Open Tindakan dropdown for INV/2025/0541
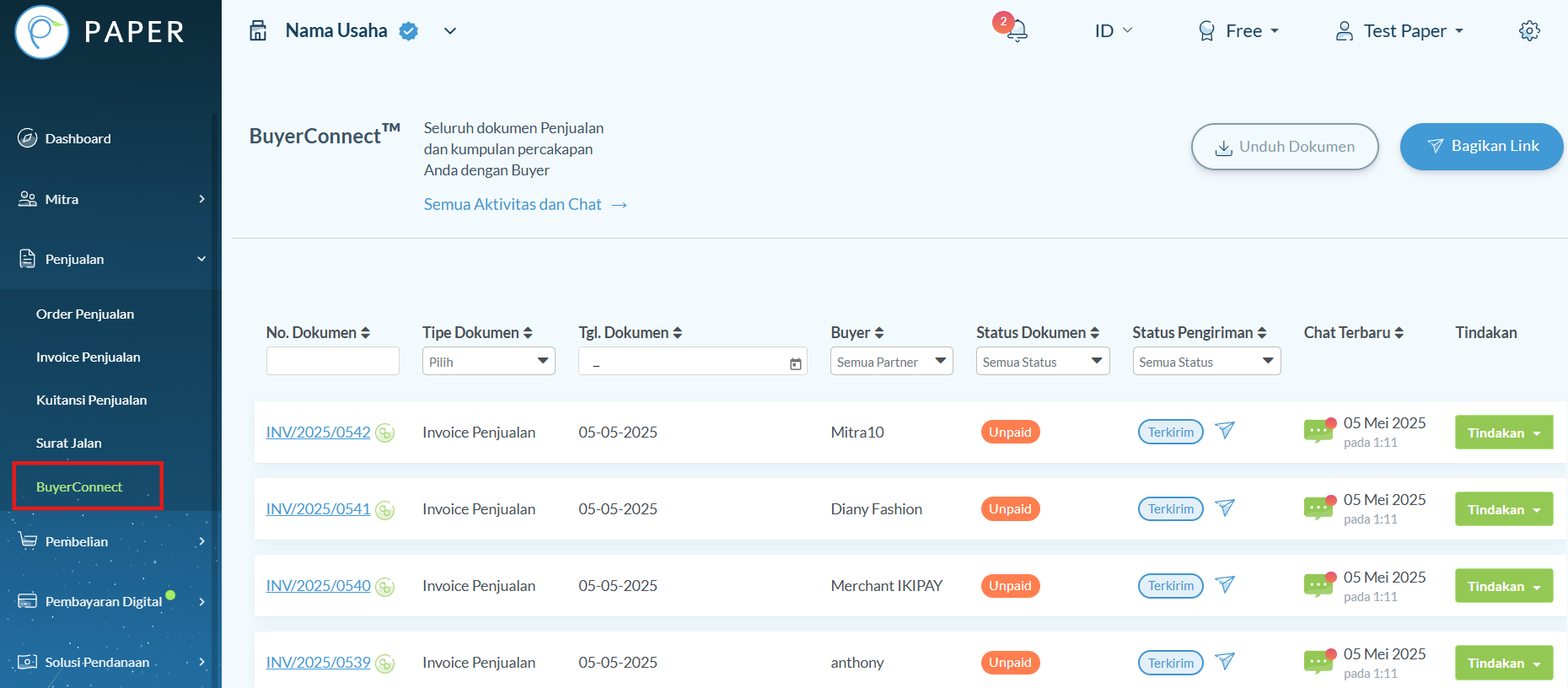The image size is (1568, 688). [1503, 509]
